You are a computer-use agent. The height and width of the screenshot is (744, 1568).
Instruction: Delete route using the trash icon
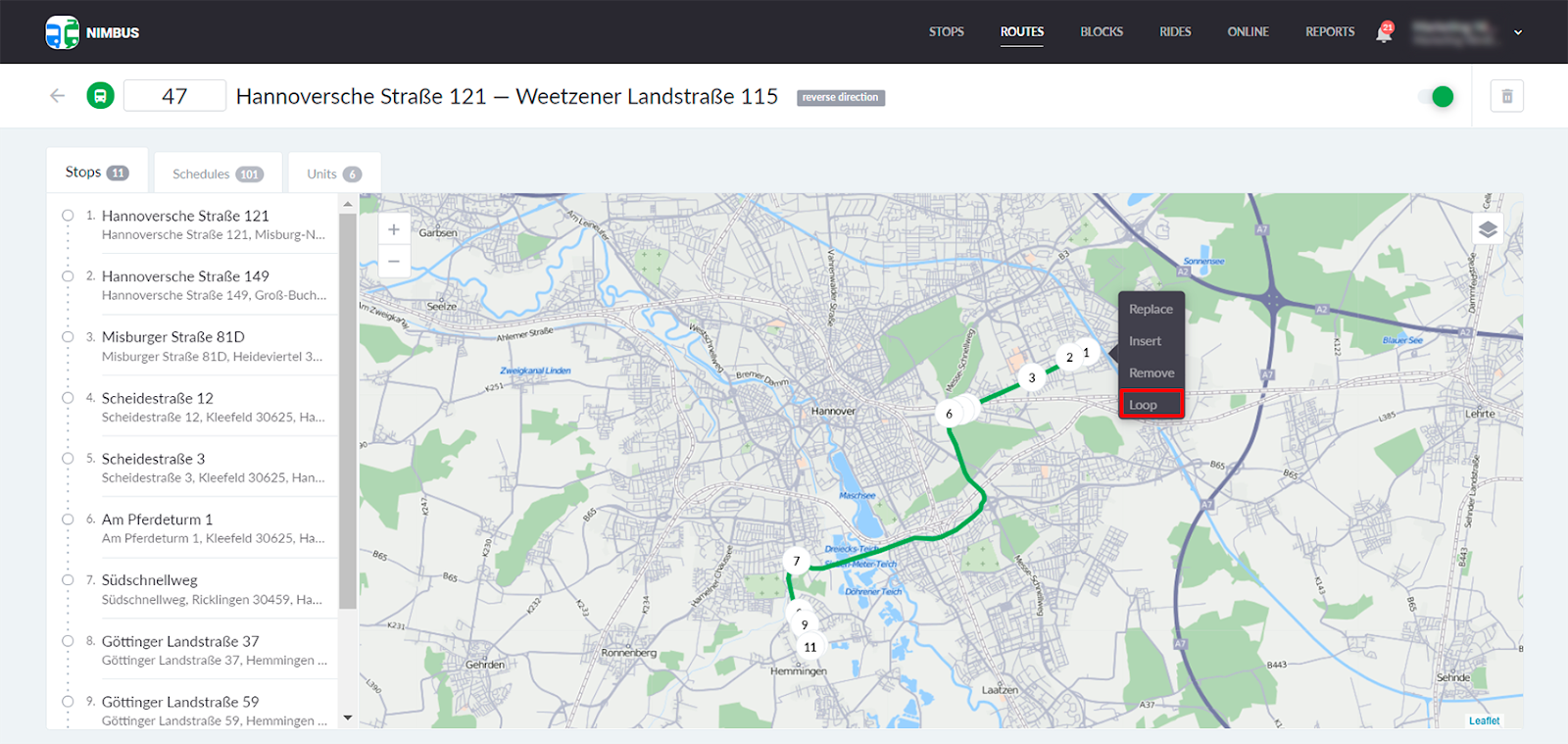coord(1506,96)
